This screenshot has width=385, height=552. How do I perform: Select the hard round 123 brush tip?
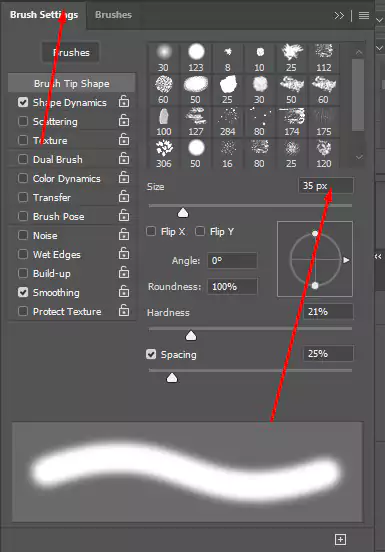(196, 58)
